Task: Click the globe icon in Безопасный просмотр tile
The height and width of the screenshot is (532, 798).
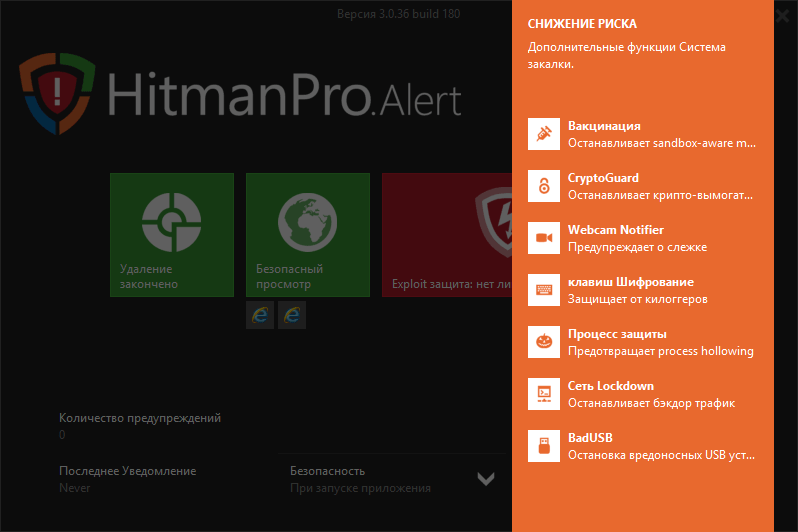Action: pyautogui.click(x=307, y=222)
